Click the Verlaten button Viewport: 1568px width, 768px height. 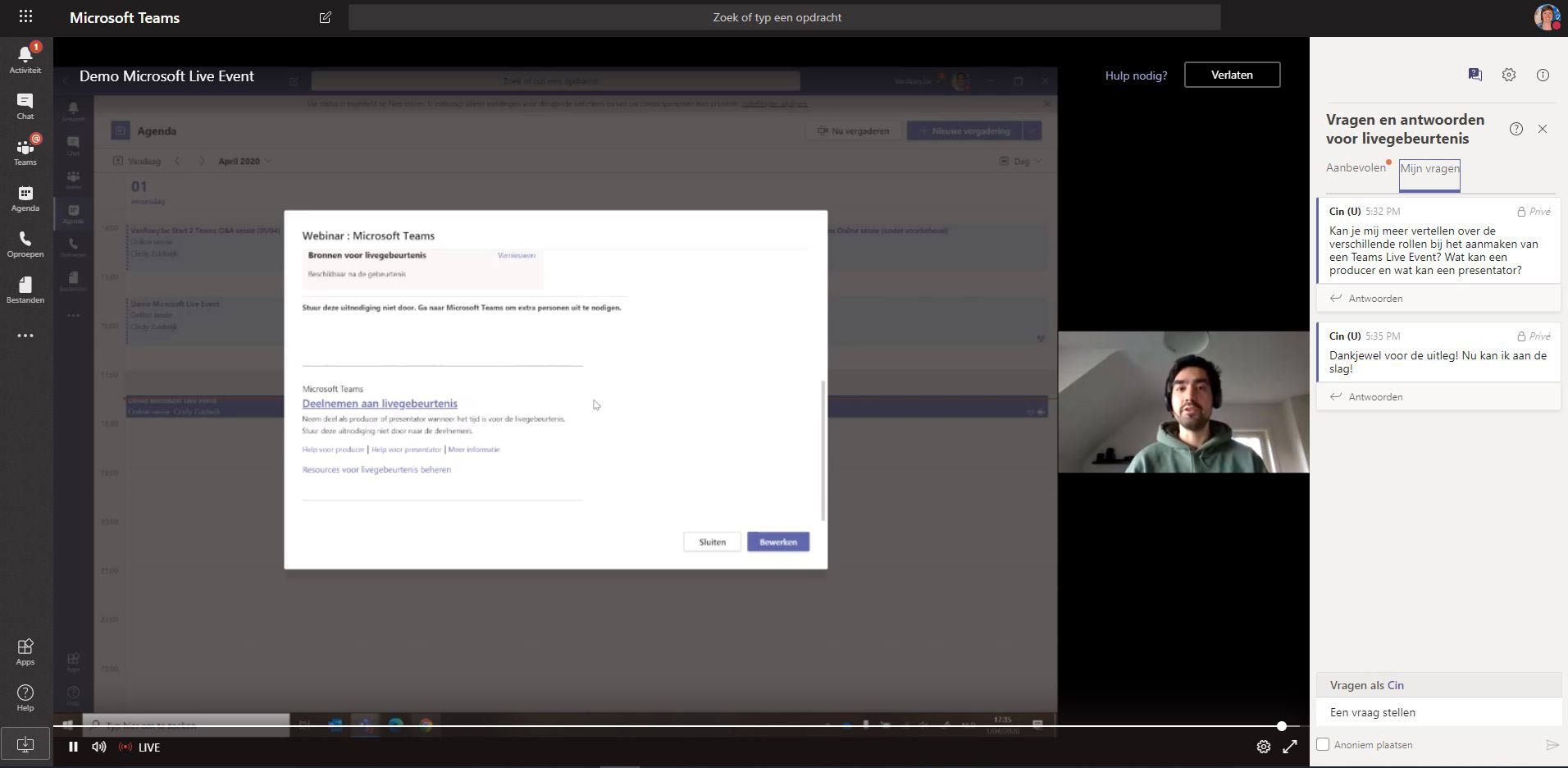(x=1232, y=75)
